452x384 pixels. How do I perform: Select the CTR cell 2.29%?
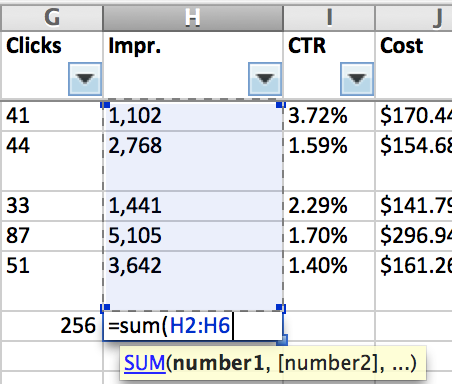pos(329,206)
